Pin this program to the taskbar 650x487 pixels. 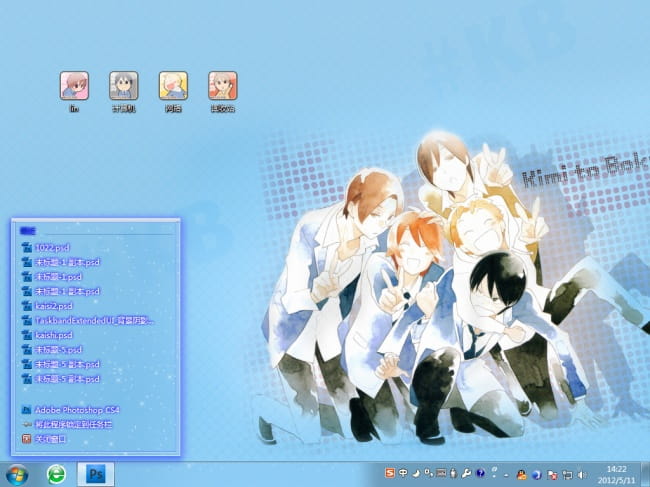[x=82, y=424]
